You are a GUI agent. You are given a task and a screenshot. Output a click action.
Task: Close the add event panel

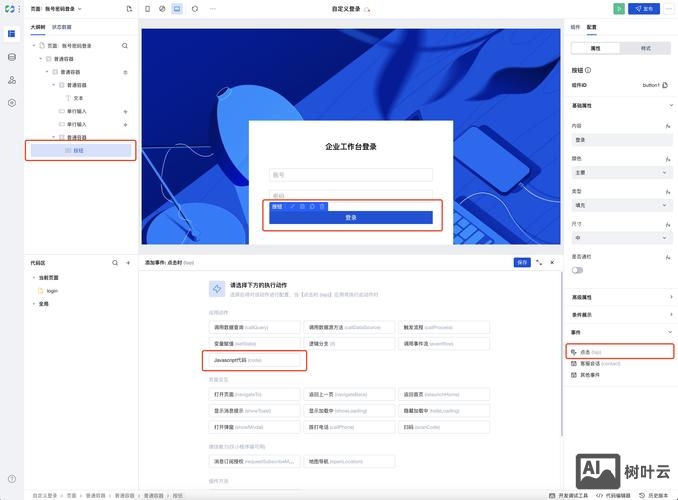tap(552, 262)
